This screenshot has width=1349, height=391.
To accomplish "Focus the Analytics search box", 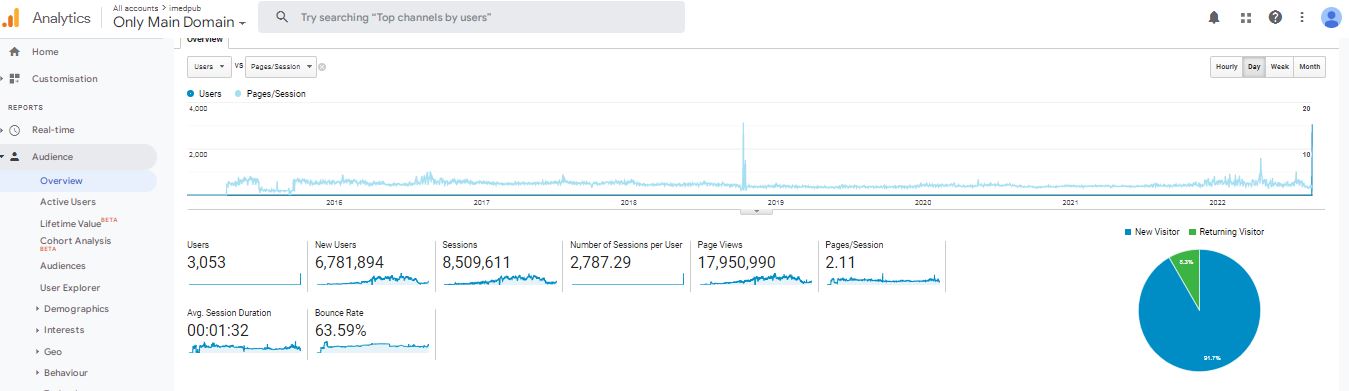I will [471, 17].
